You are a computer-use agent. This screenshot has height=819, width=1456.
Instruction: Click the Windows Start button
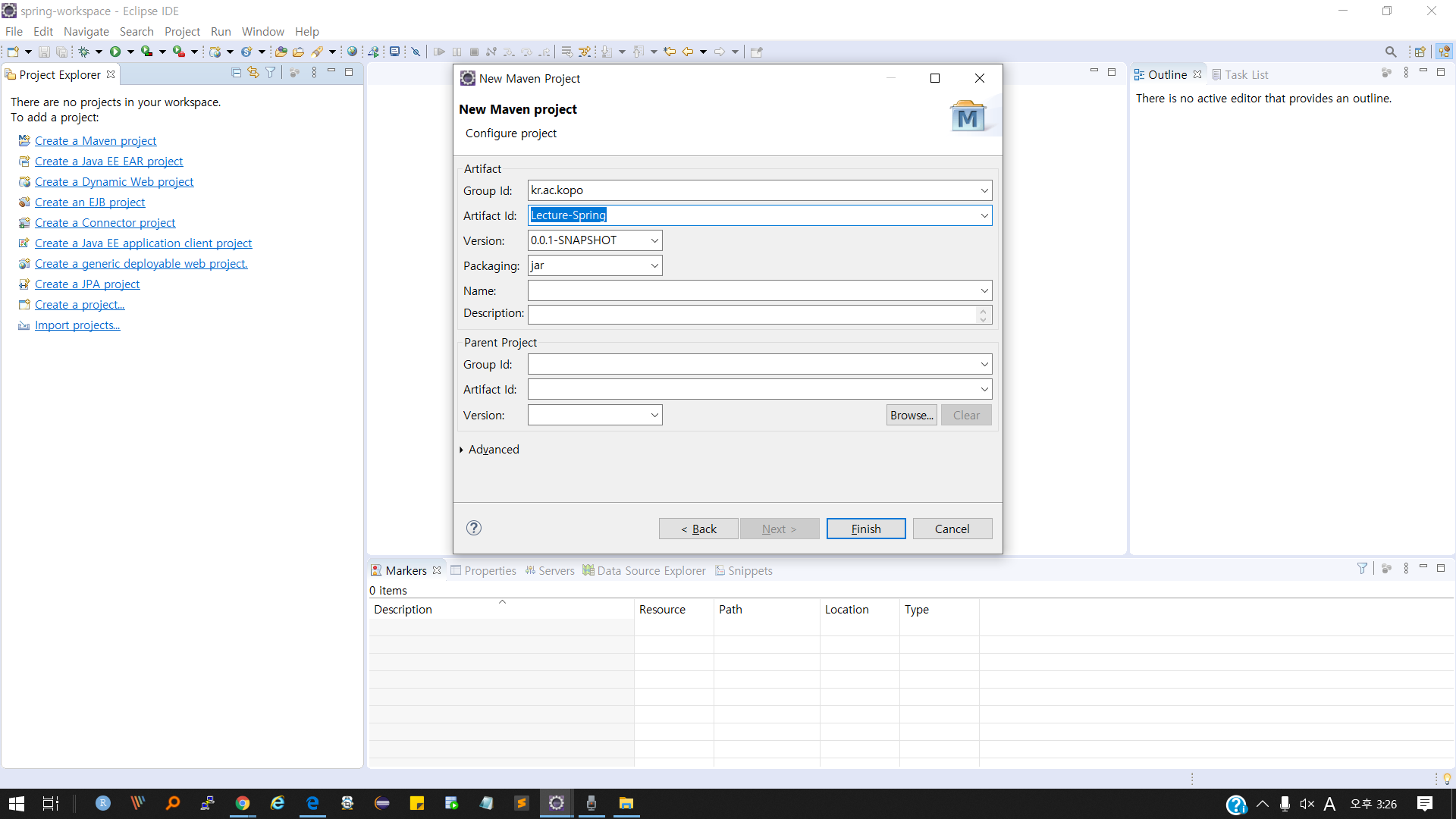(17, 803)
